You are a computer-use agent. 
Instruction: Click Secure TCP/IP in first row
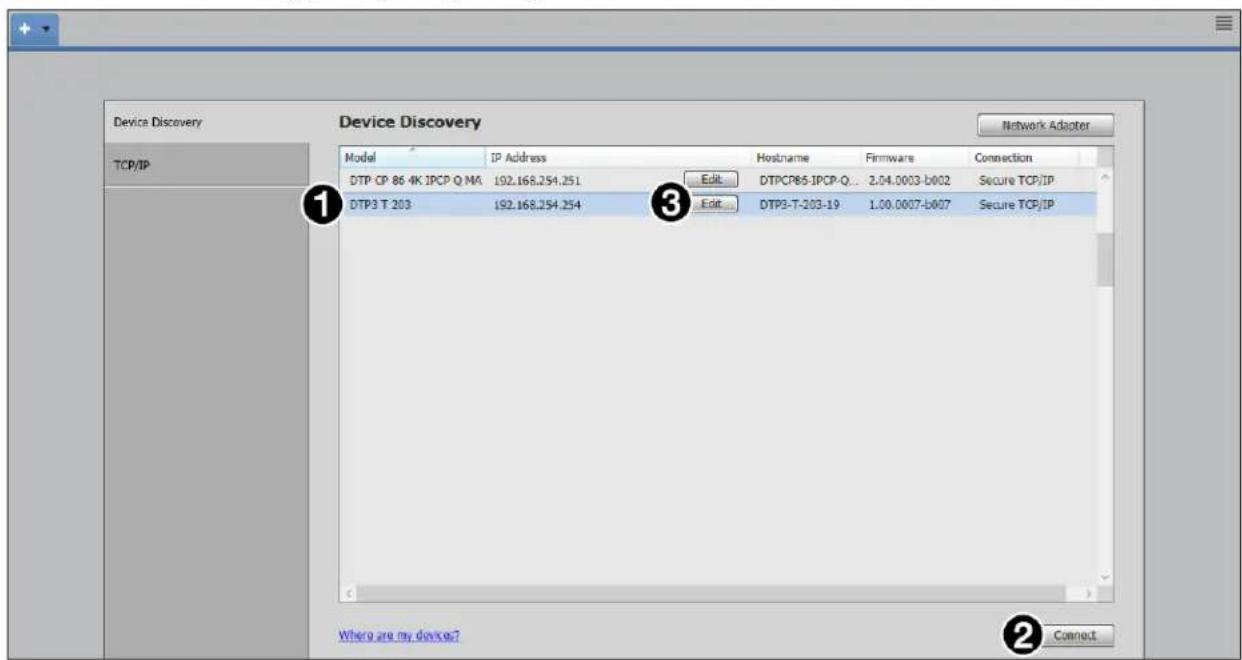pos(1016,181)
